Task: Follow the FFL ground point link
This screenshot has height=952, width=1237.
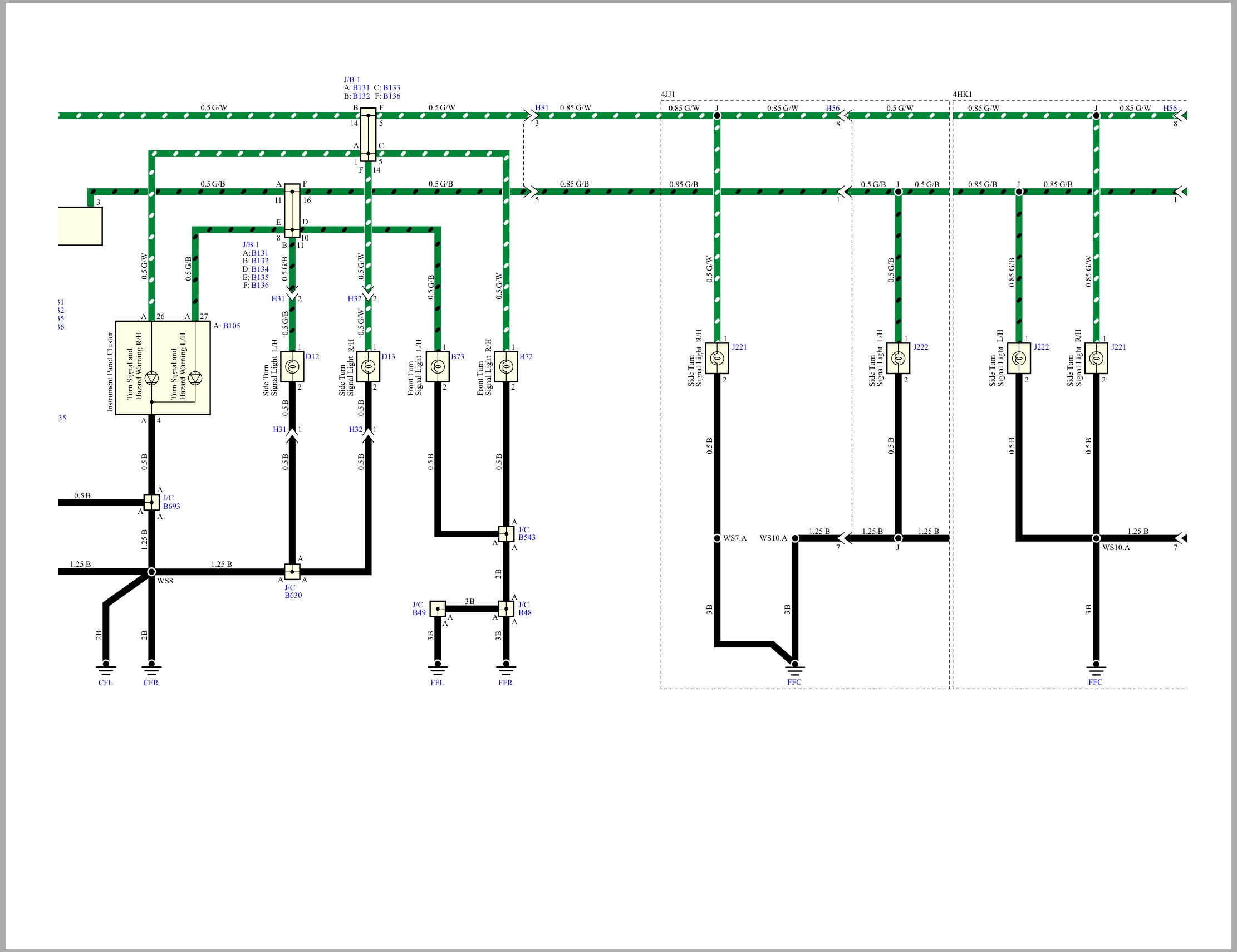Action: point(437,683)
